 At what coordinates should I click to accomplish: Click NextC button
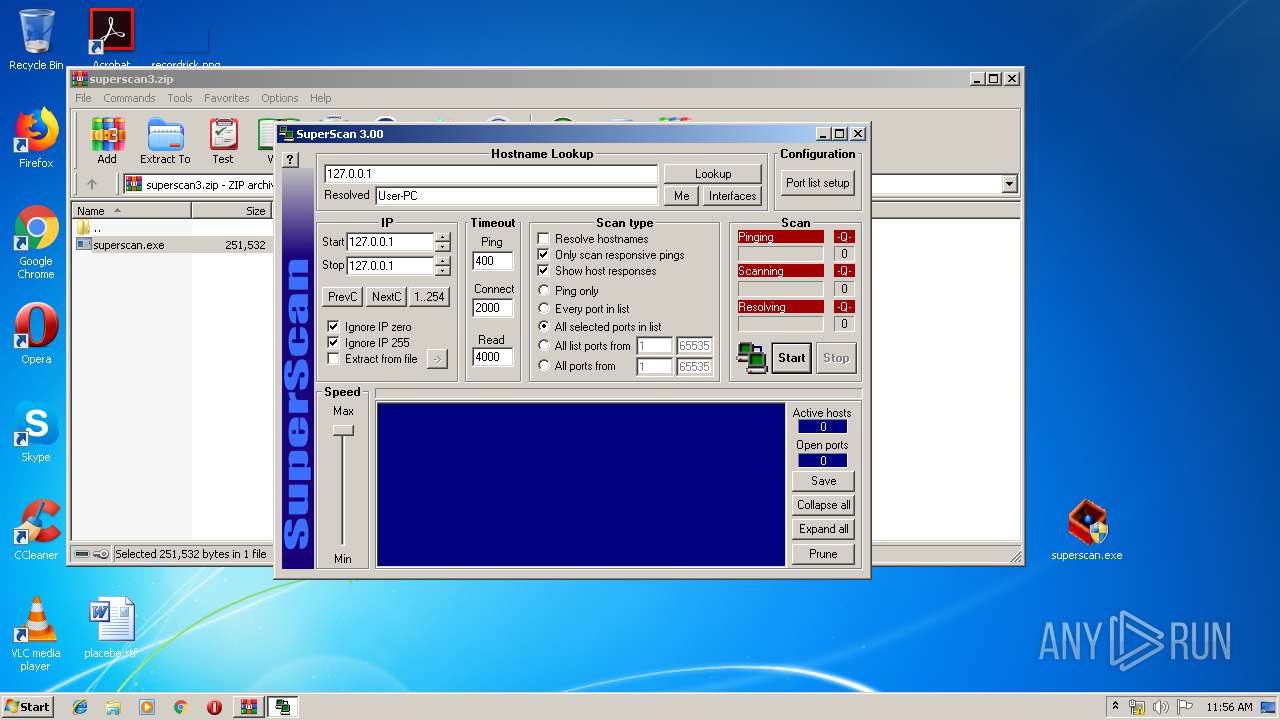coord(386,297)
